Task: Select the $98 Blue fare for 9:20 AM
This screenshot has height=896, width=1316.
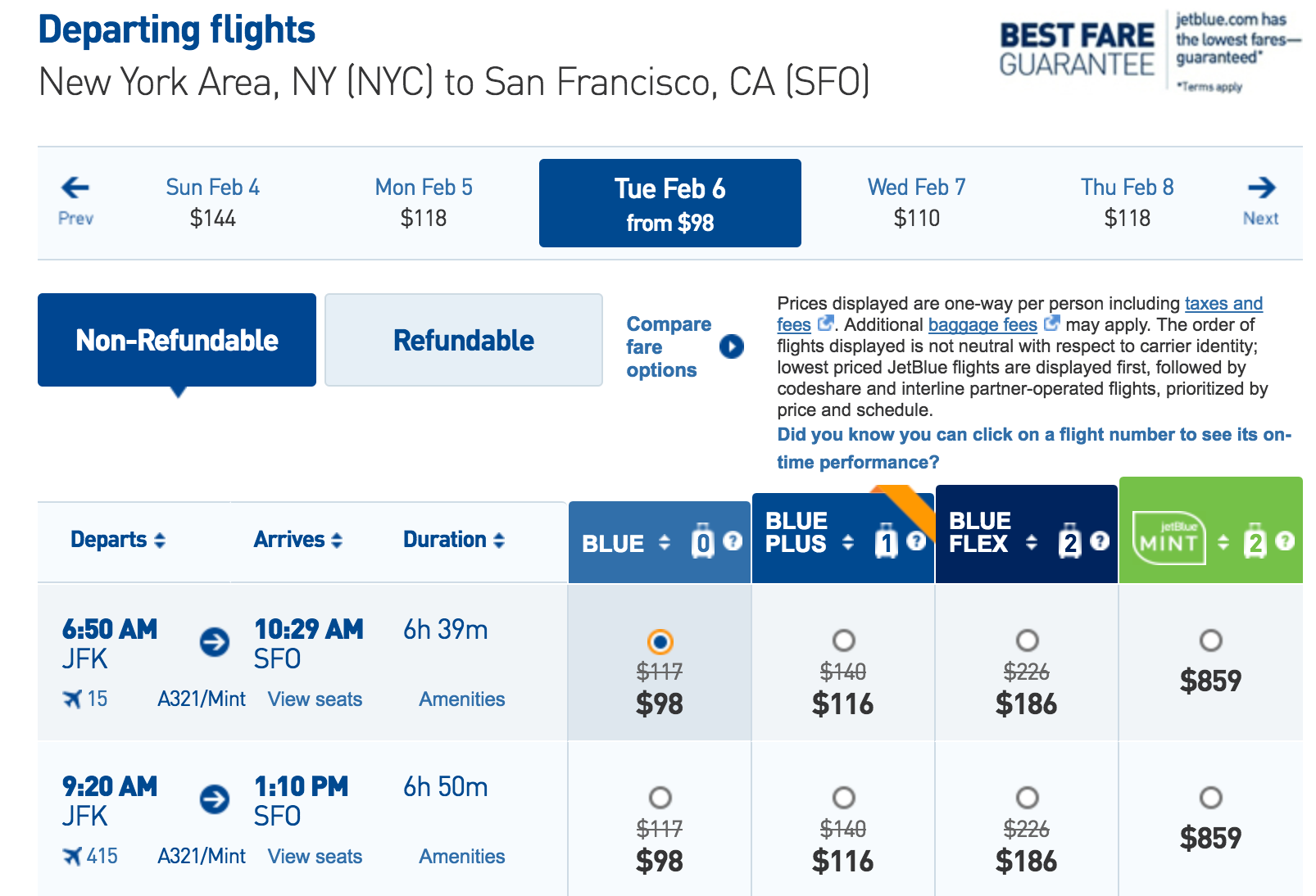Action: coord(660,798)
